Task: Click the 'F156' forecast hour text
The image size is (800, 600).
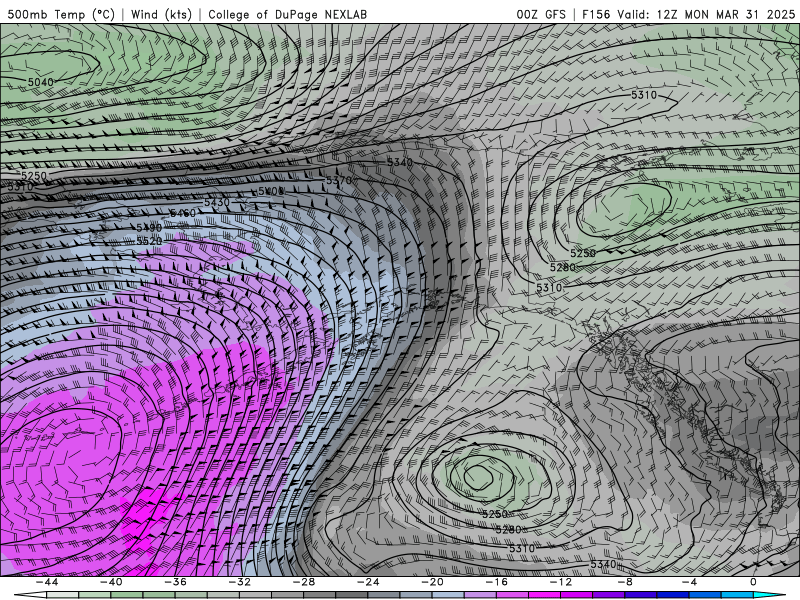Action: click(x=596, y=14)
